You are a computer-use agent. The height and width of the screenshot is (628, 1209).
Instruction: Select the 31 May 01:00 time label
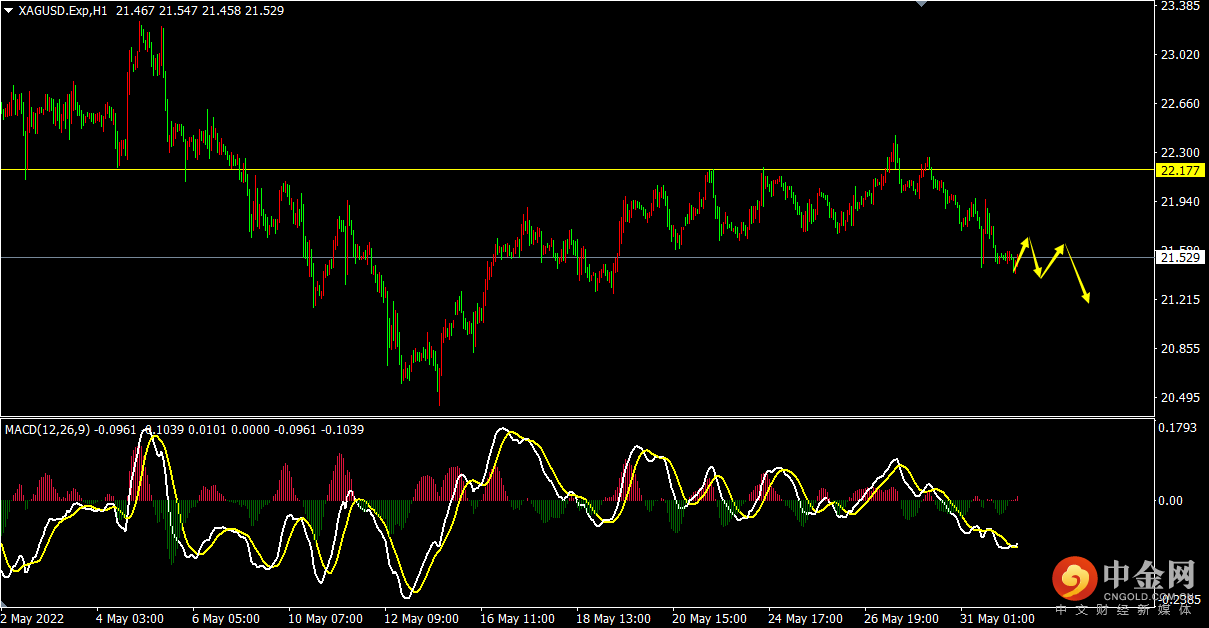coord(998,619)
